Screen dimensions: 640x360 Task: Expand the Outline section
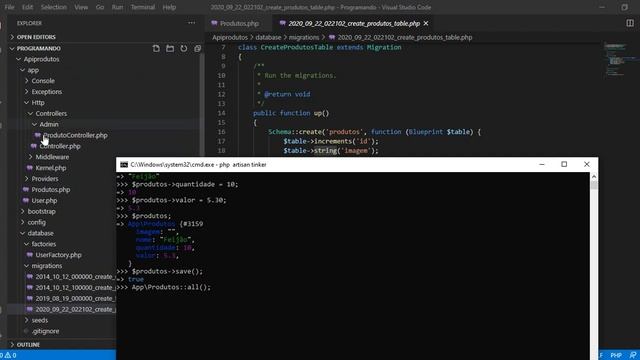click(x=28, y=345)
